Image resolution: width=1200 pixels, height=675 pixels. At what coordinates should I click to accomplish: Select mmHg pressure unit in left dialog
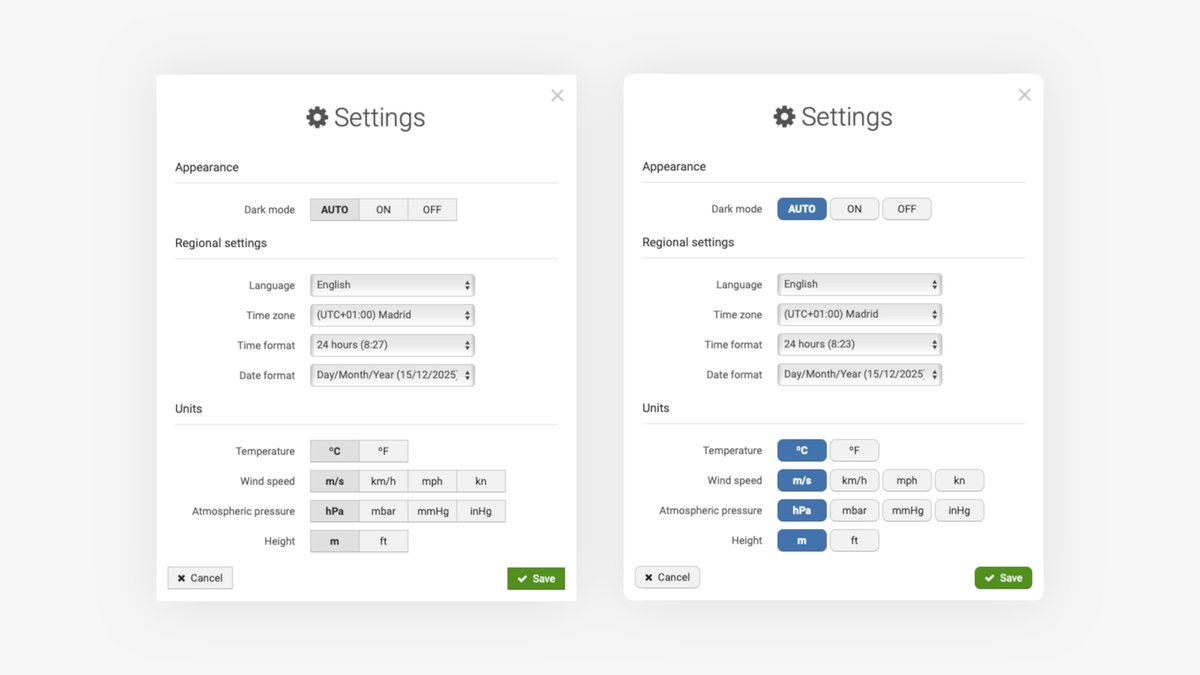tap(432, 511)
